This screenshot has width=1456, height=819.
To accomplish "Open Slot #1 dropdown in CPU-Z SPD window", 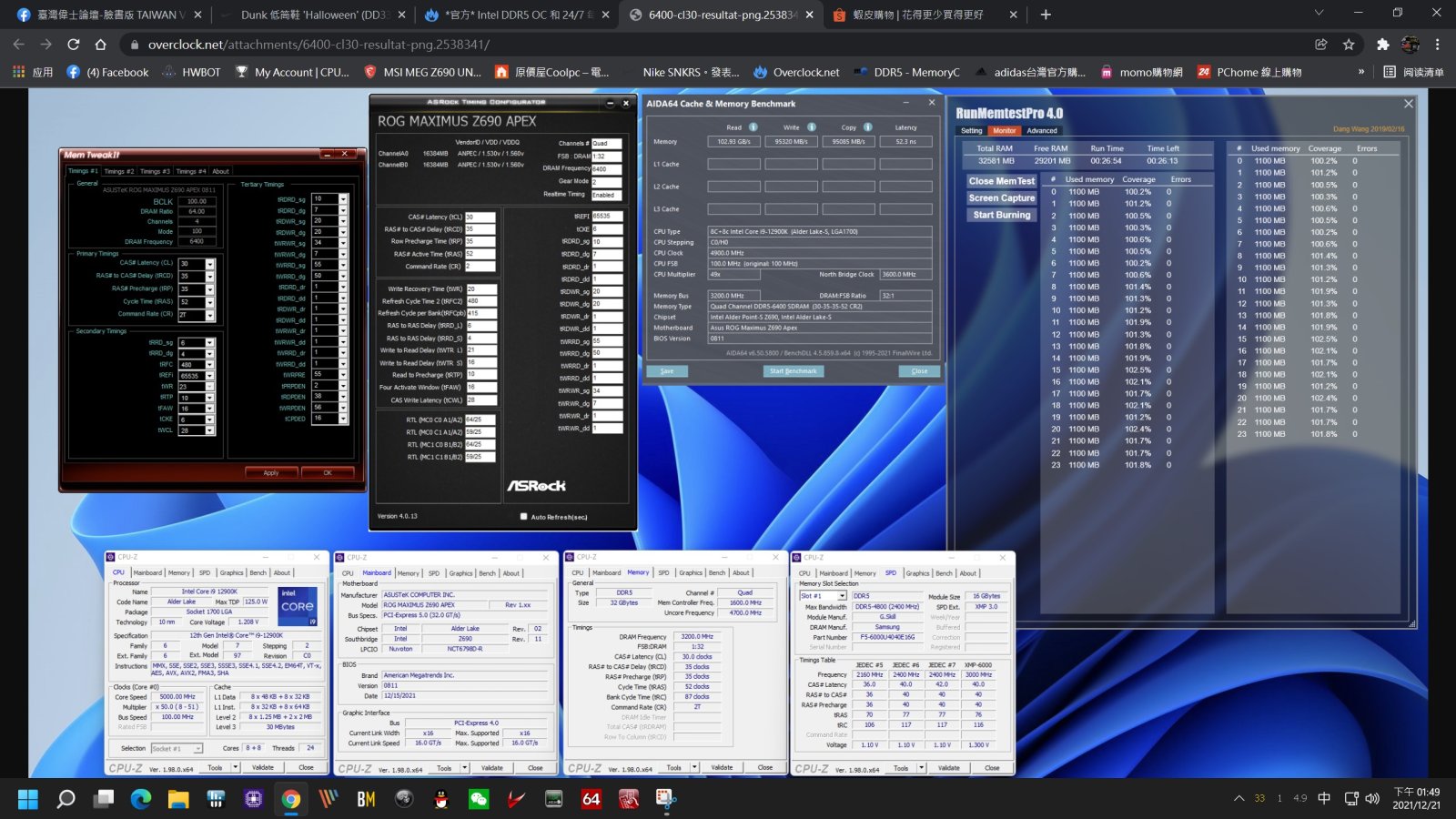I will tap(842, 596).
